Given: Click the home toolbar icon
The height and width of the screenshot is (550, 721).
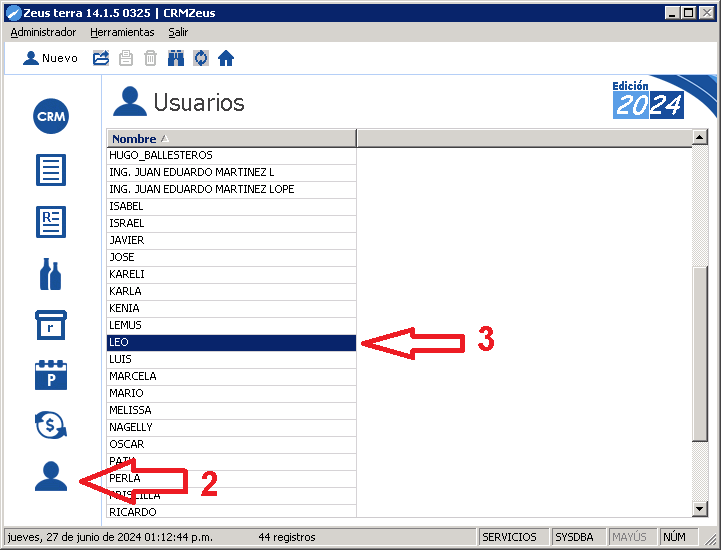Looking at the screenshot, I should [x=226, y=58].
